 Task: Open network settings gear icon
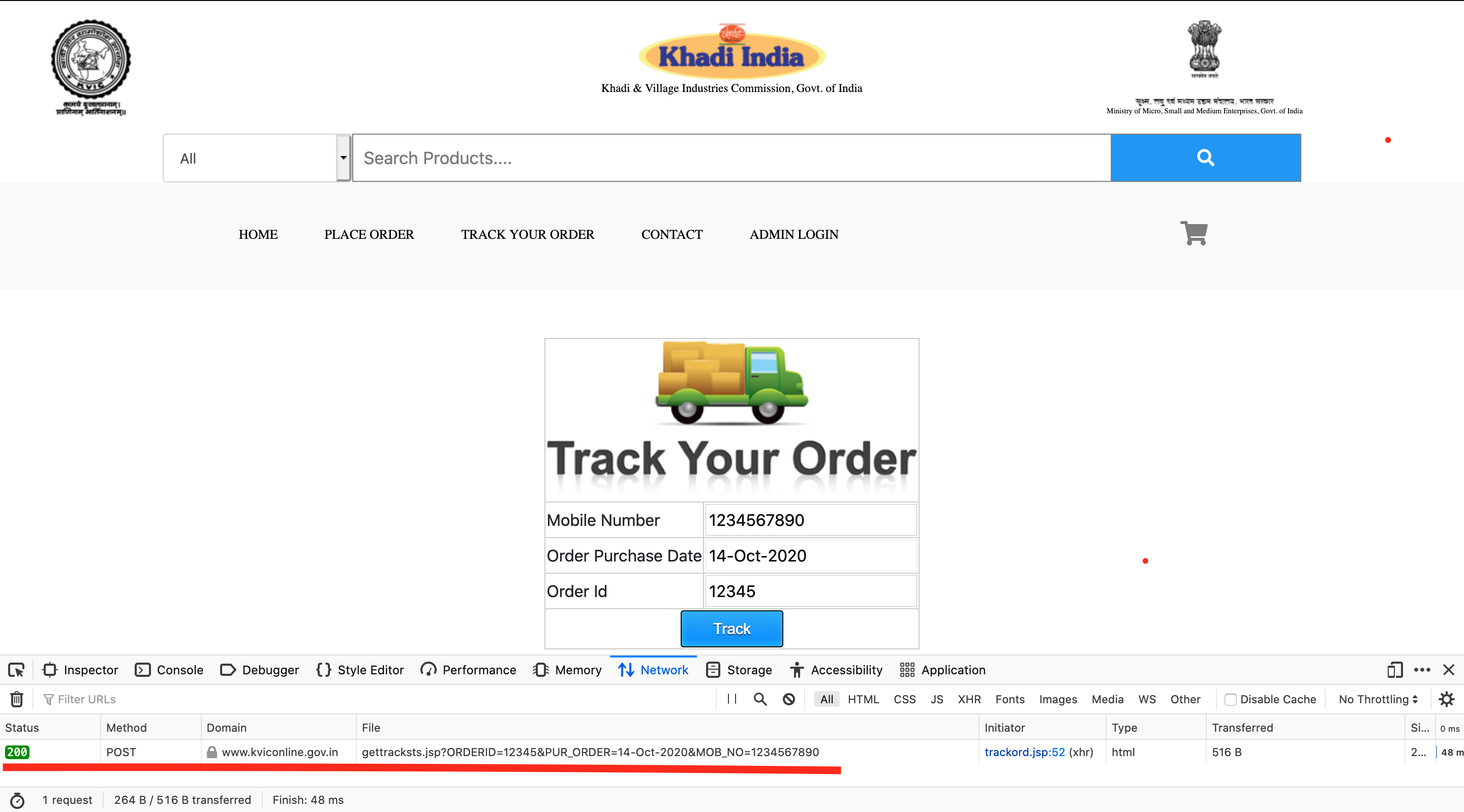point(1446,699)
